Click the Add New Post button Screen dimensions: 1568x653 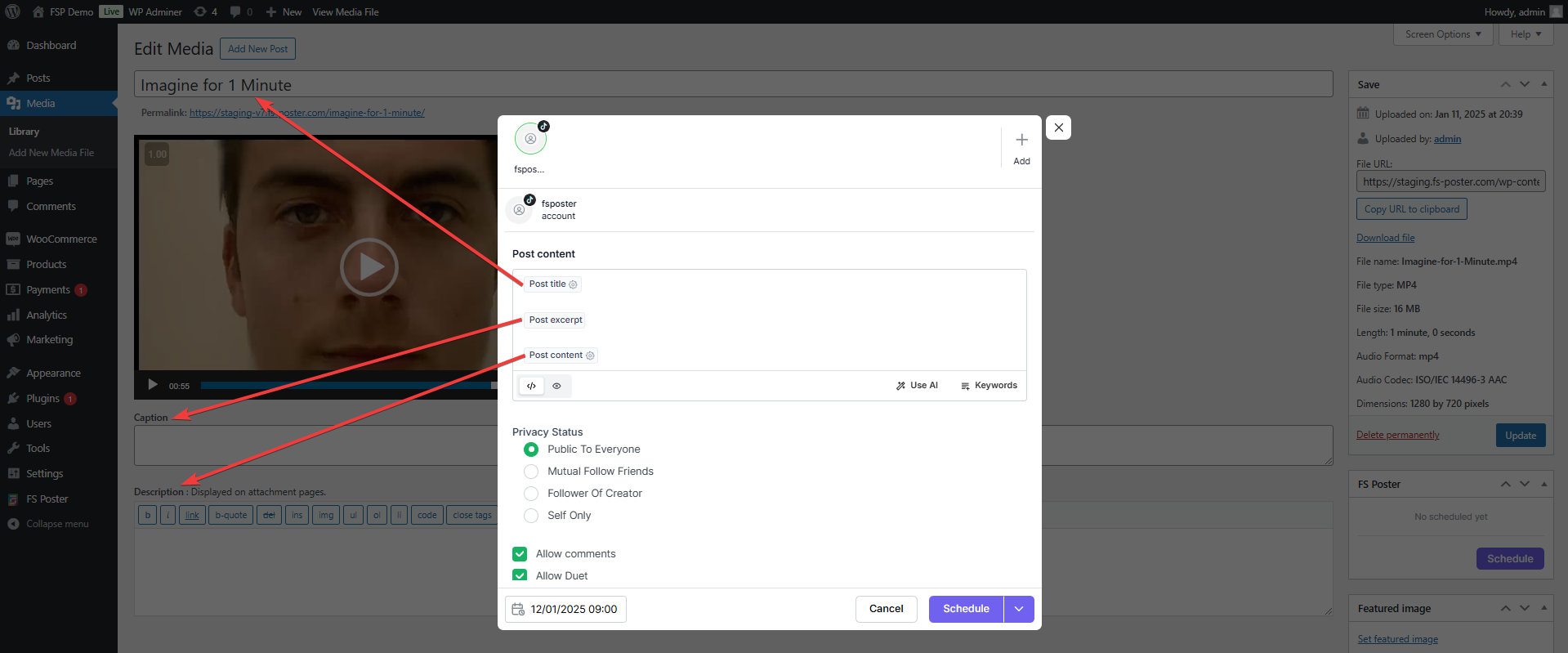257,49
